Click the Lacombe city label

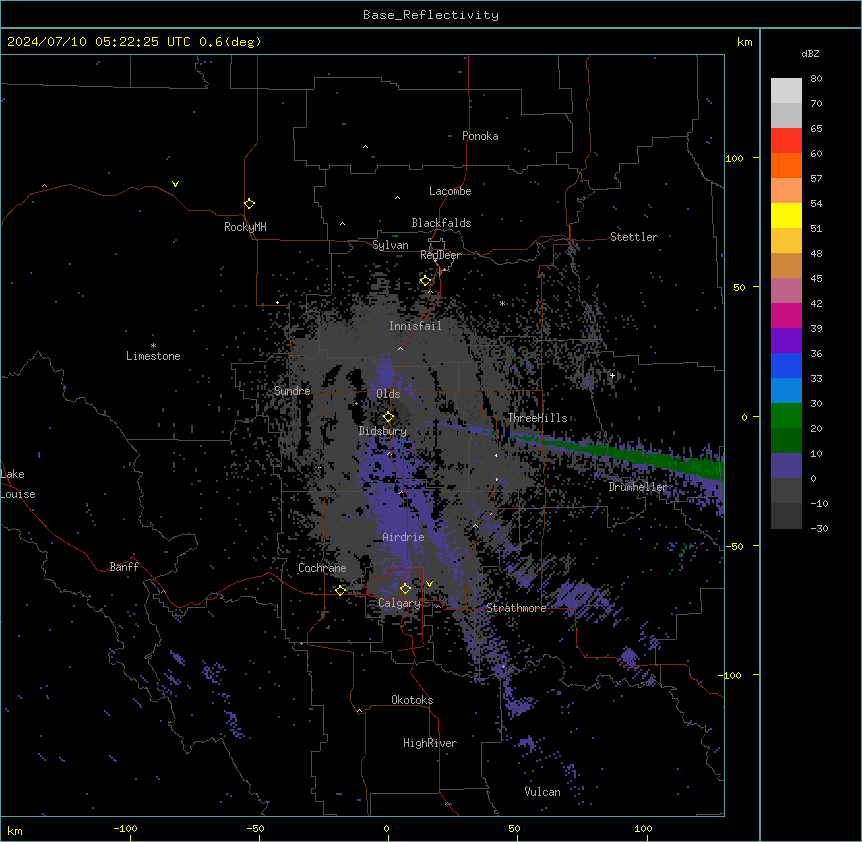click(450, 191)
